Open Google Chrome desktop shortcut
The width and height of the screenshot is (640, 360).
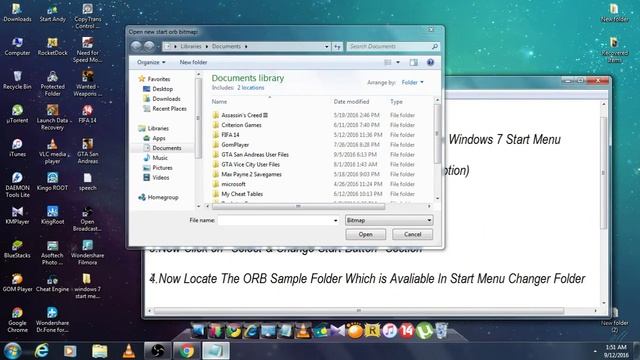[17, 320]
